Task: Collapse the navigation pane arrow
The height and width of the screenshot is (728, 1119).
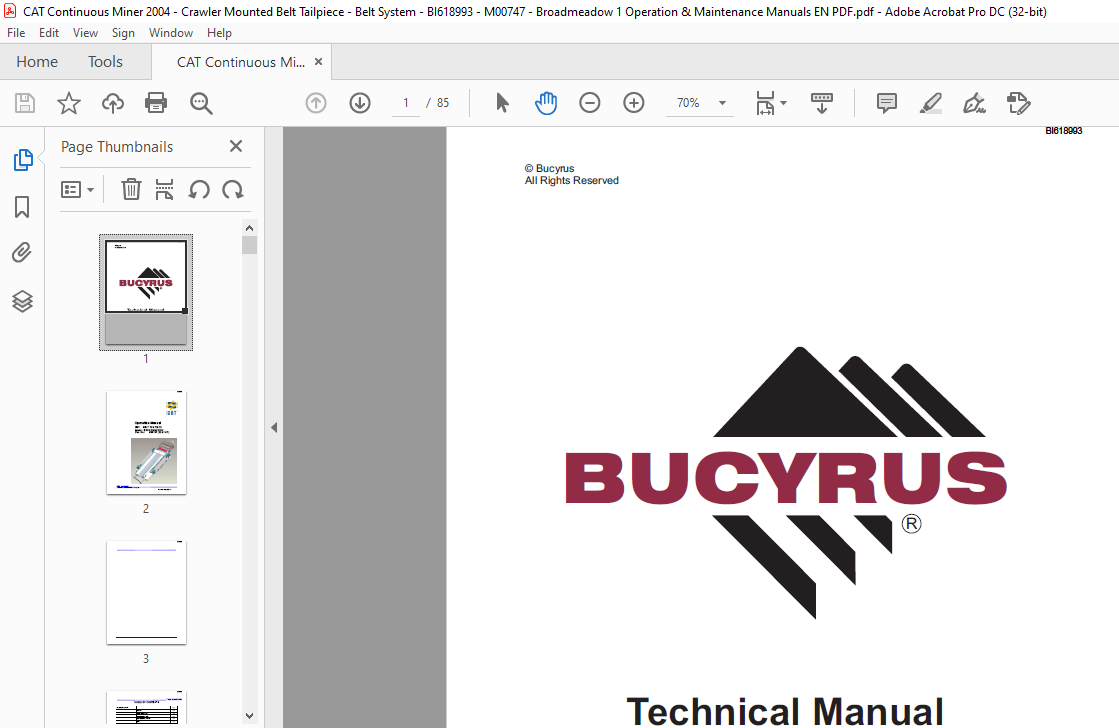Action: pyautogui.click(x=274, y=428)
